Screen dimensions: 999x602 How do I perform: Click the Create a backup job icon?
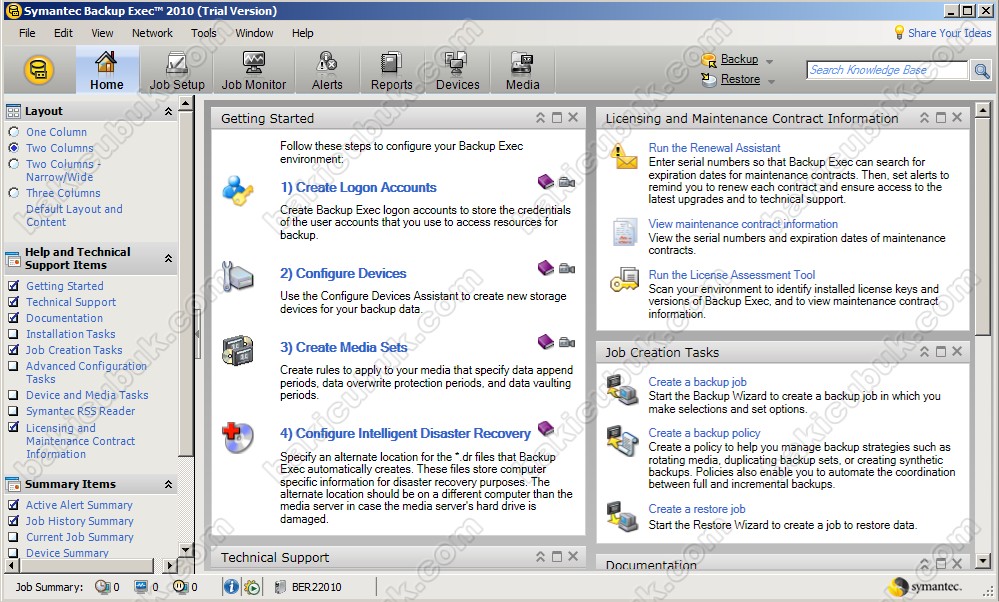[622, 391]
